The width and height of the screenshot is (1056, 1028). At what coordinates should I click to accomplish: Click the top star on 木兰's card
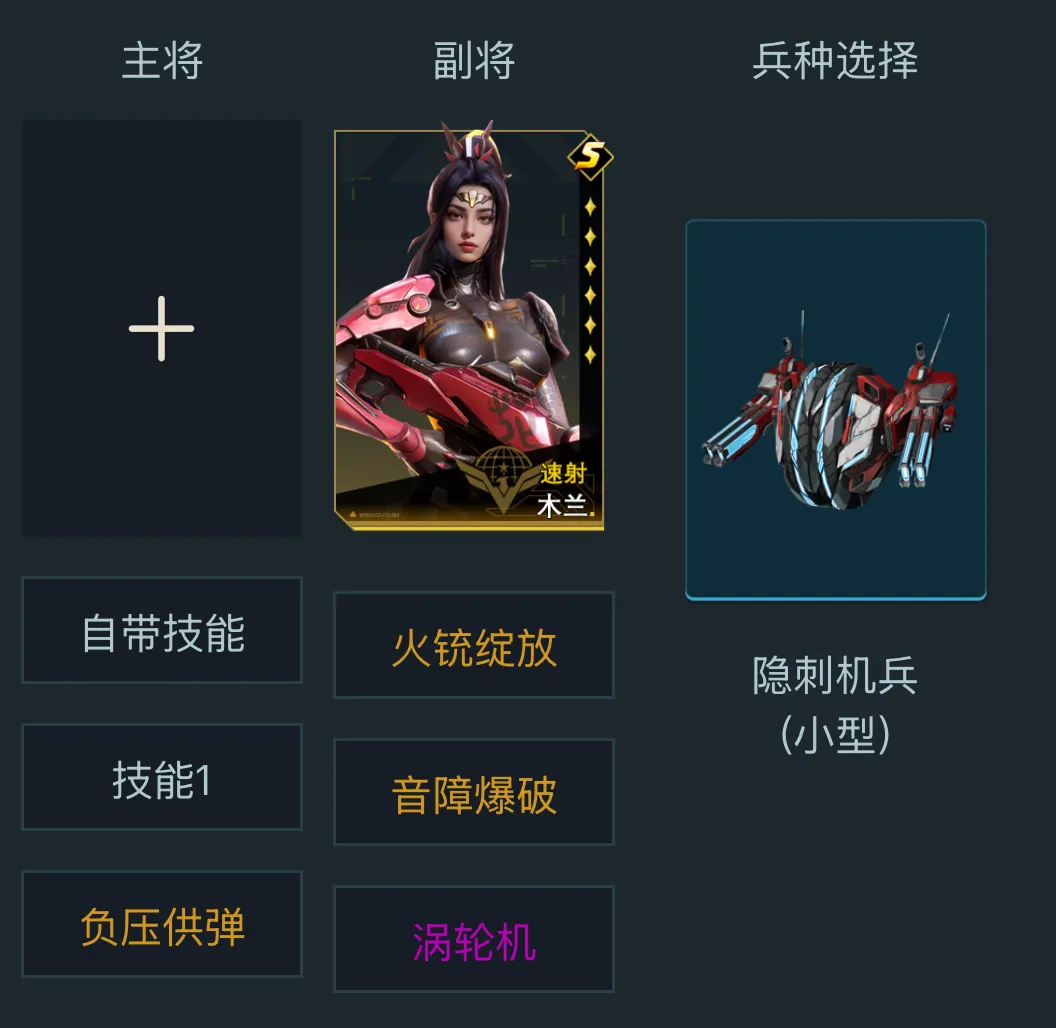[590, 207]
